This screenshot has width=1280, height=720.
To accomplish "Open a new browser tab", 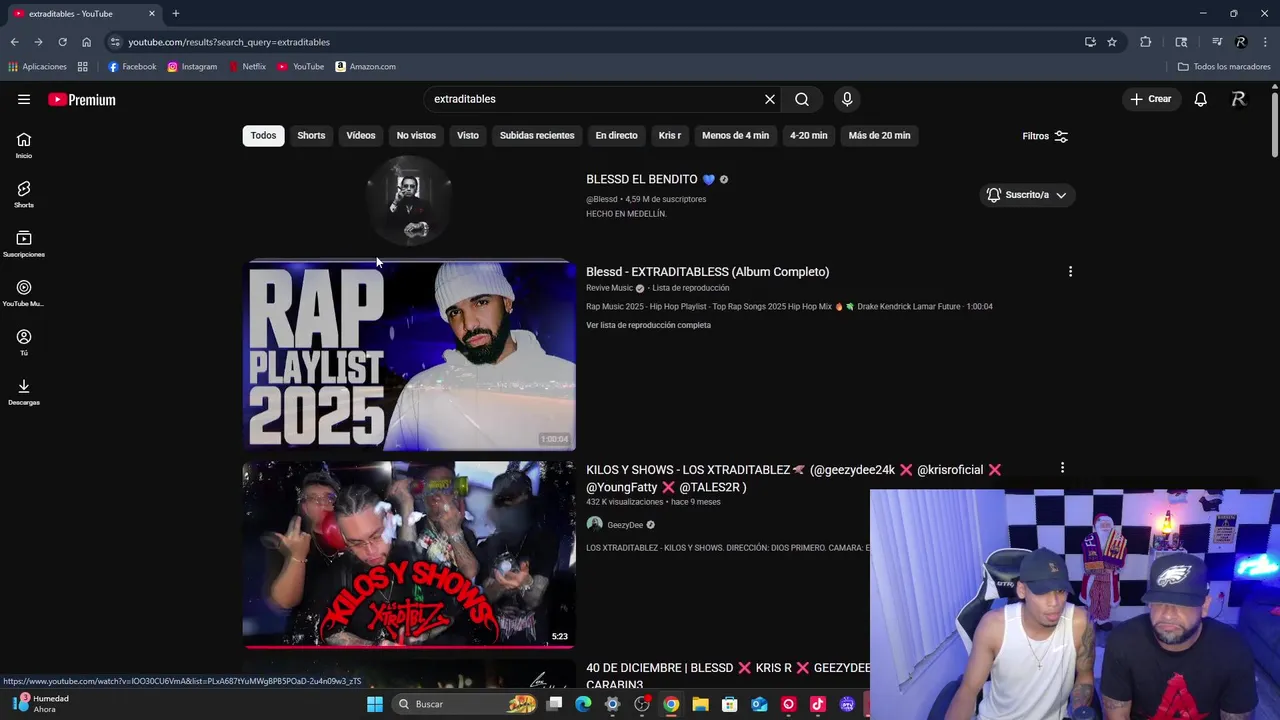I will pyautogui.click(x=176, y=13).
